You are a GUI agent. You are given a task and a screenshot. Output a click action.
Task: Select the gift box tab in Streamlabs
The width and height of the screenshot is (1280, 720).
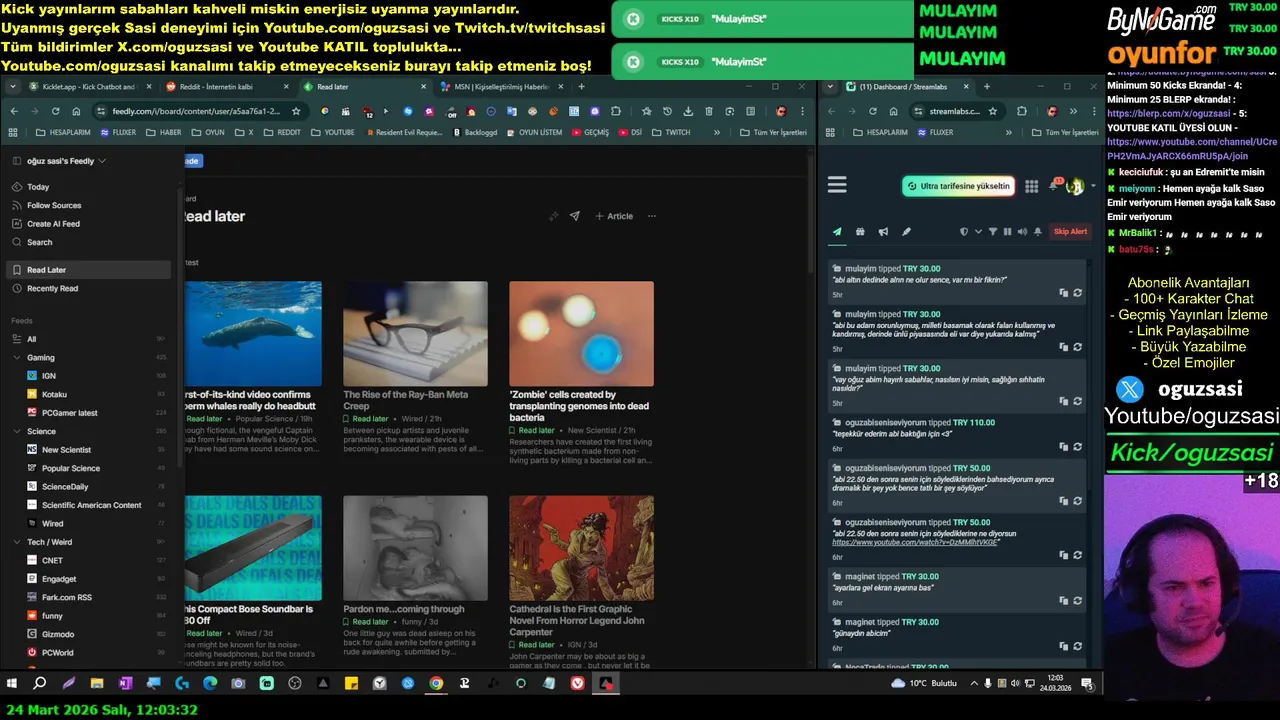(x=860, y=232)
